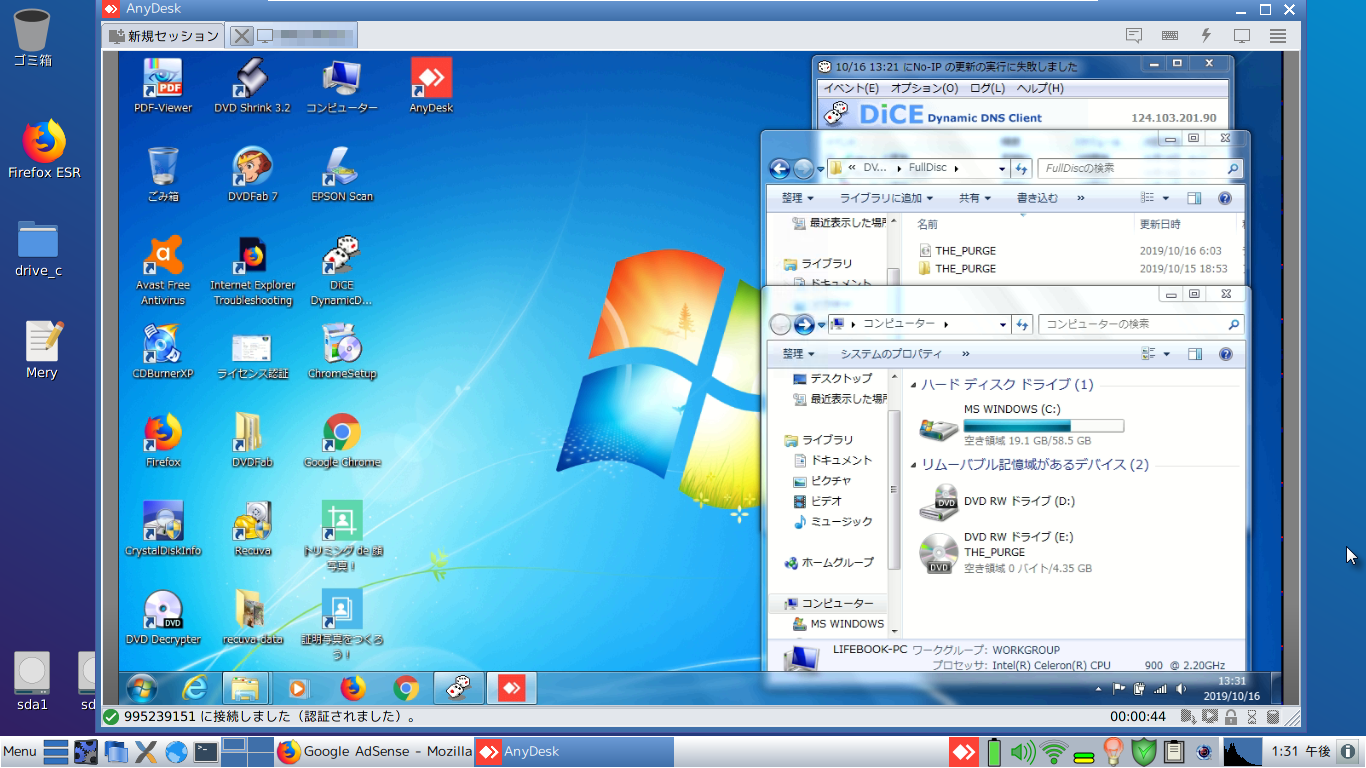The width and height of the screenshot is (1366, 768).
Task: Select CDBurnerXP desktop icon
Action: (x=163, y=352)
